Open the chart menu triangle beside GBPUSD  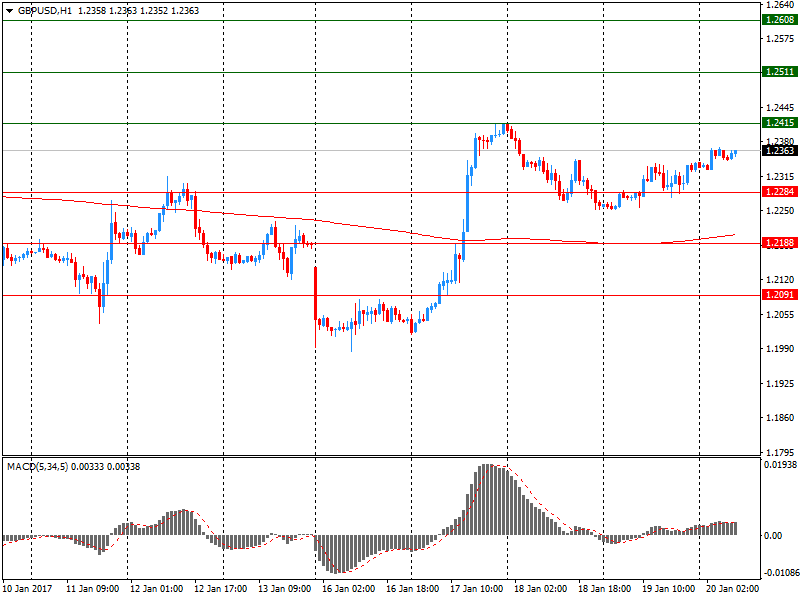coord(9,11)
